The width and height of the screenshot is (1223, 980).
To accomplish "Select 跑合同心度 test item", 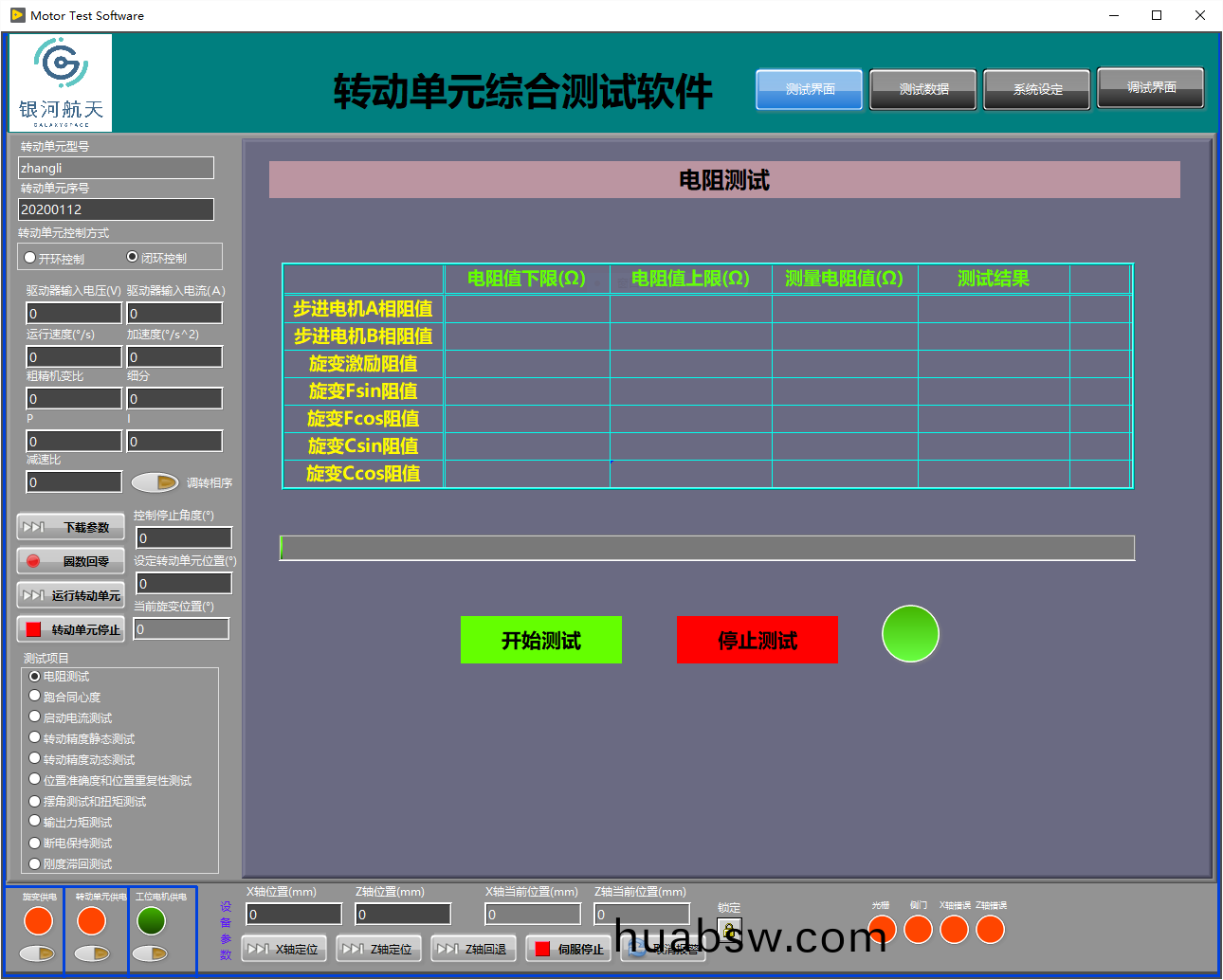I will 35,696.
